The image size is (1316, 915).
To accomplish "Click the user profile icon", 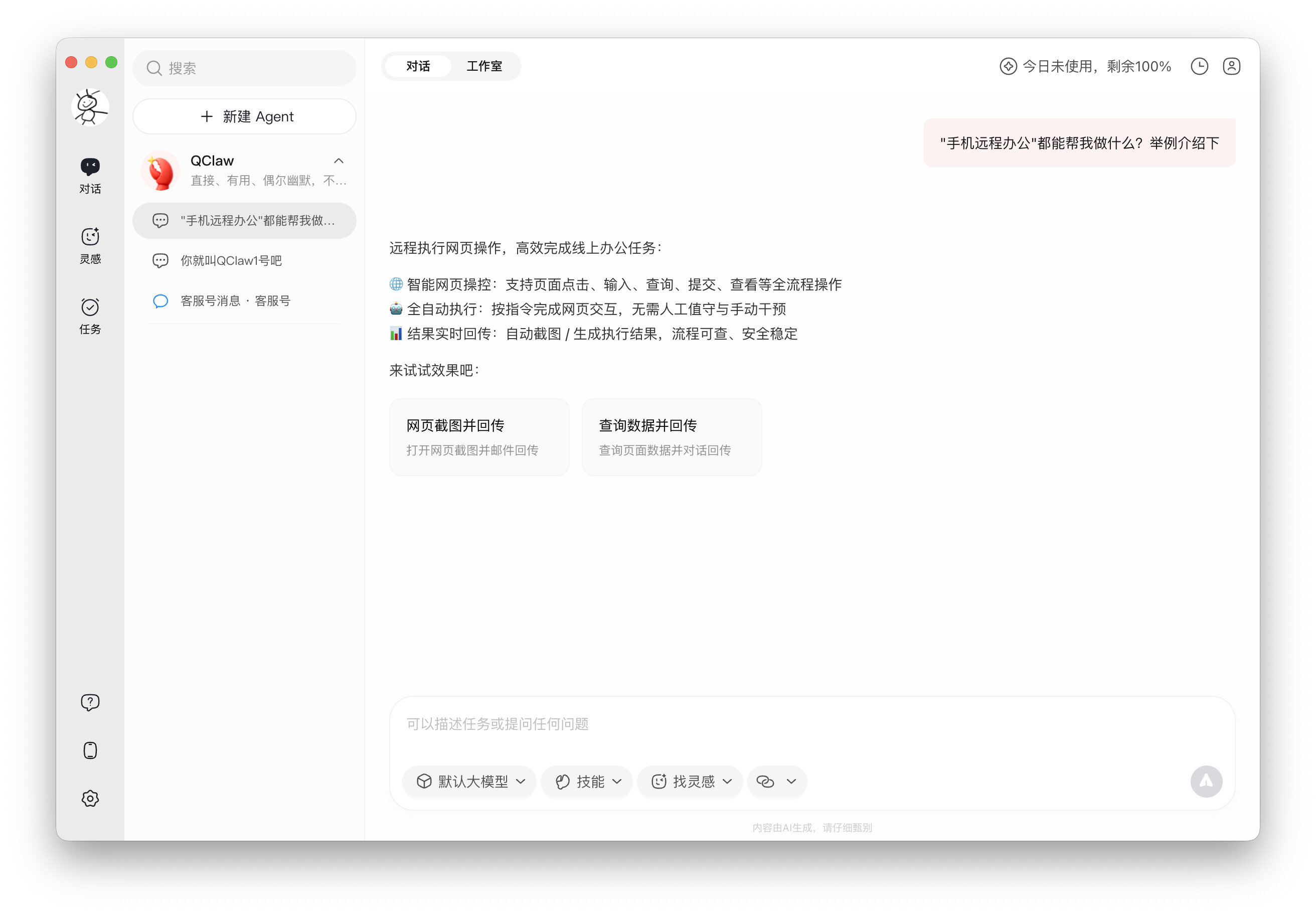I will (1231, 67).
